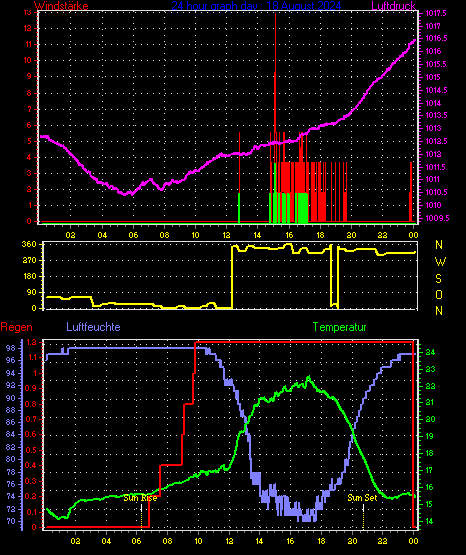Image resolution: width=466 pixels, height=555 pixels.
Task: Click the blue Luftfeuchte label
Action: pos(93,327)
